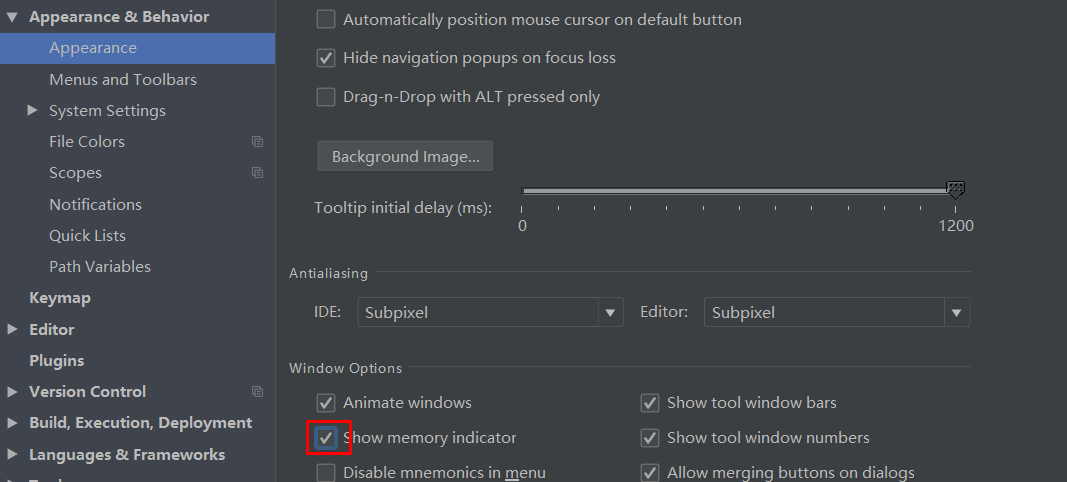1067x482 pixels.
Task: Click the Tooltip initial delay slider handle
Action: 955,190
